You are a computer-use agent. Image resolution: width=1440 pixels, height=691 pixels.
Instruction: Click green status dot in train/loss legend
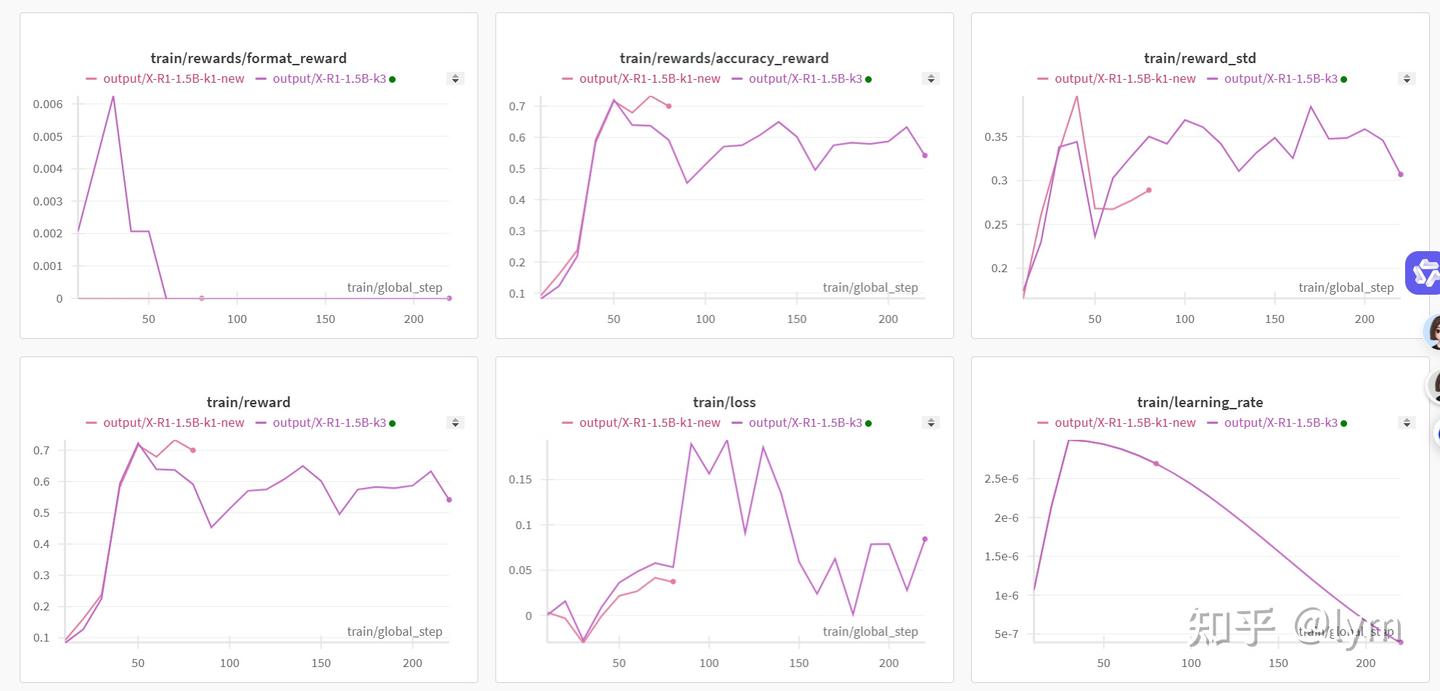[868, 423]
